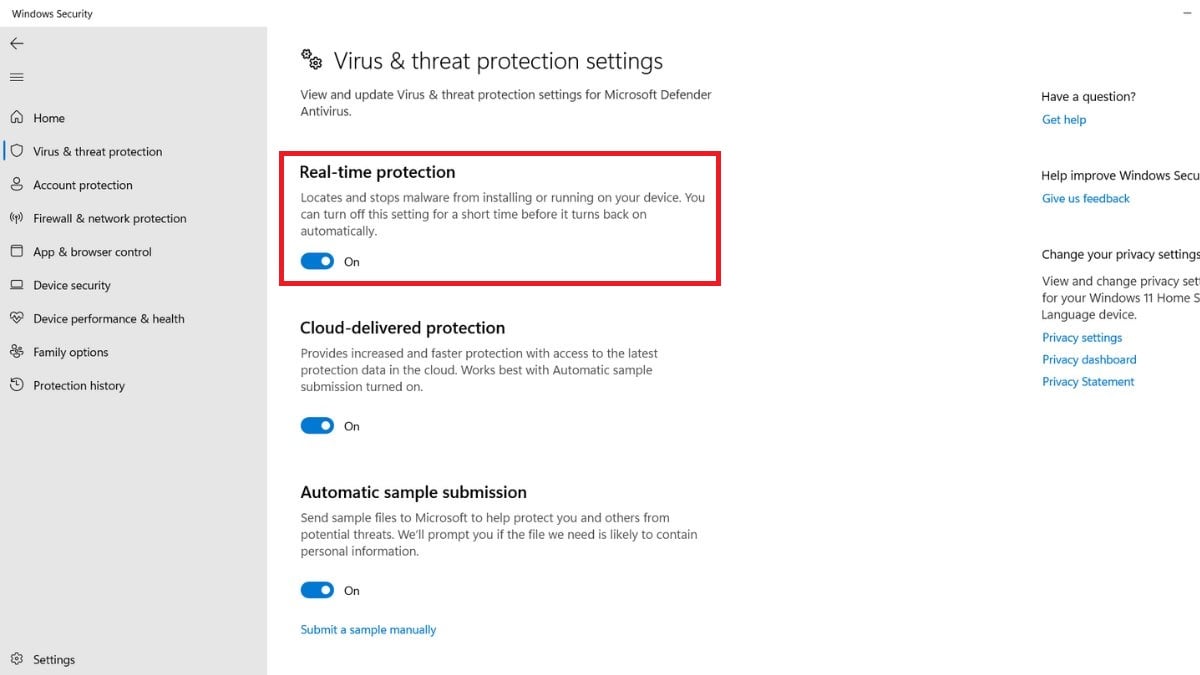Open the Privacy dashboard link
Viewport: 1200px width, 675px height.
[x=1089, y=360]
